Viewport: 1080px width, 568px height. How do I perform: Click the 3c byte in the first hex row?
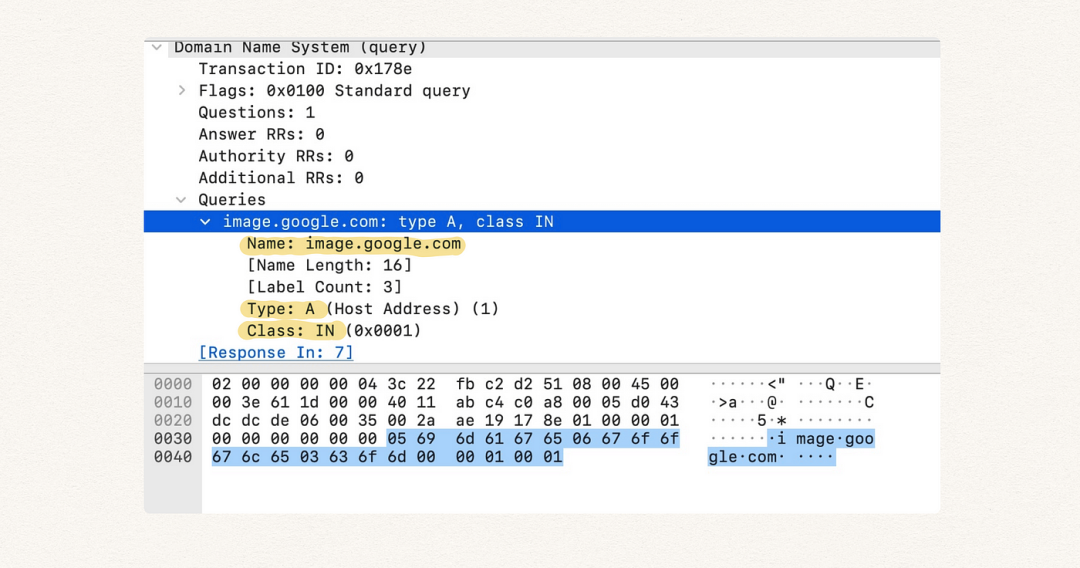tap(397, 384)
